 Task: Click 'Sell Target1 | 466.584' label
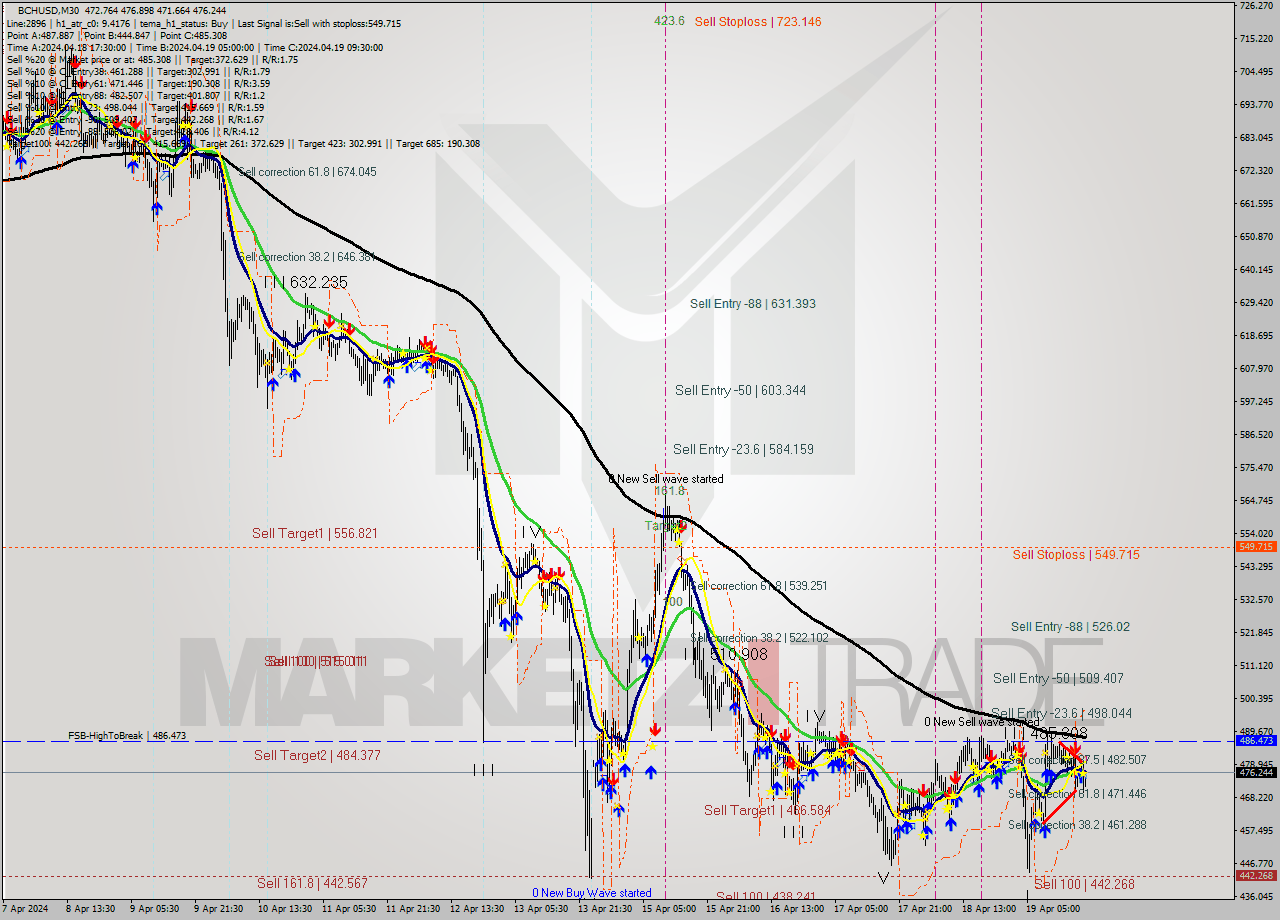[767, 811]
